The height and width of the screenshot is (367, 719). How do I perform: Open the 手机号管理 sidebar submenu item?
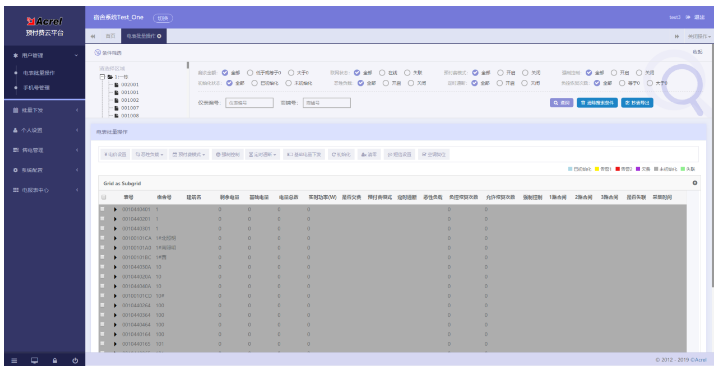pos(37,88)
